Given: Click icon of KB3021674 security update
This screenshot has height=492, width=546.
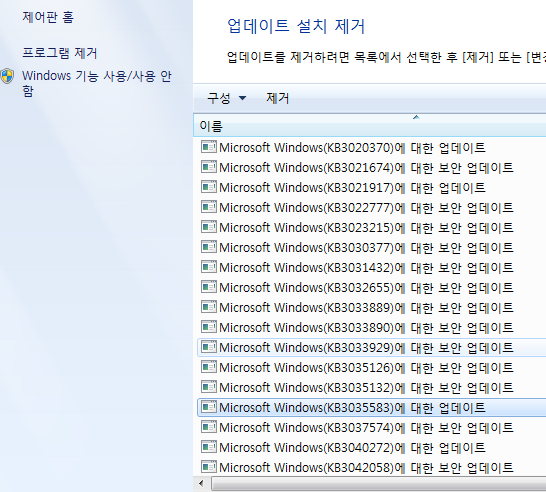Looking at the screenshot, I should tap(209, 167).
